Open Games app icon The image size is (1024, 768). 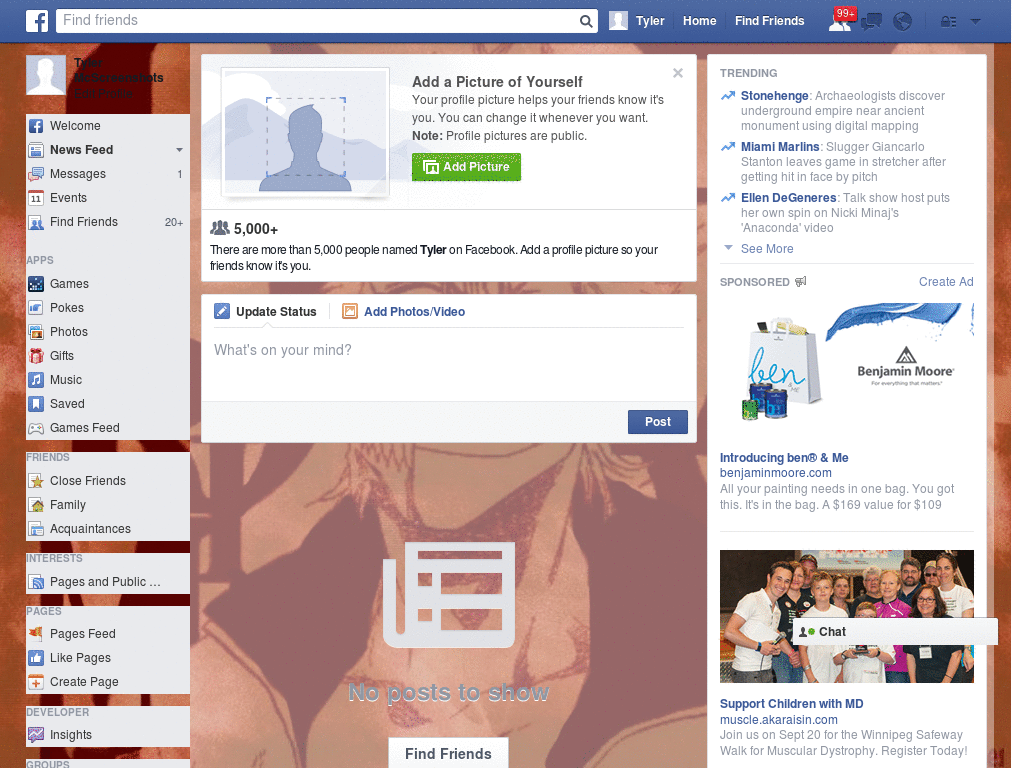point(36,284)
